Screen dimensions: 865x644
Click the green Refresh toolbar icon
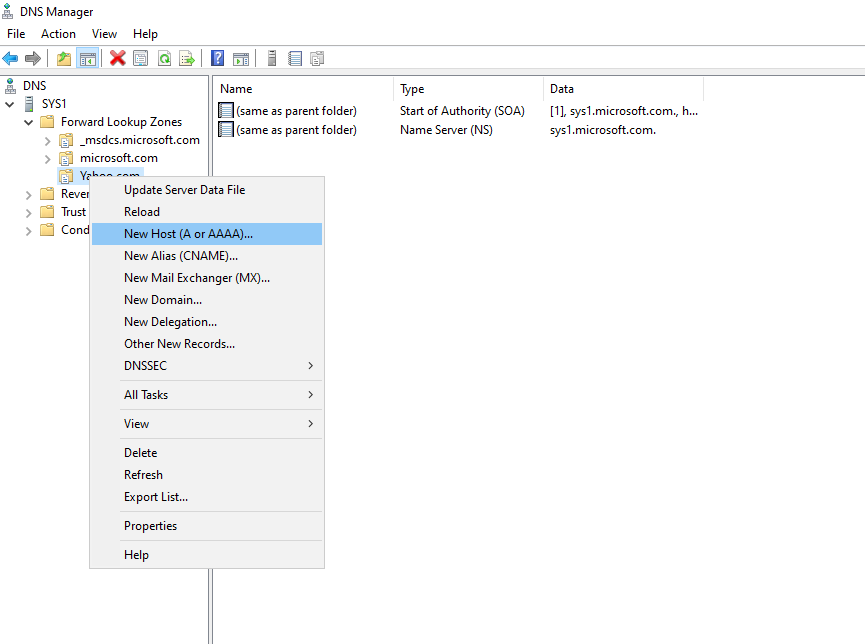pyautogui.click(x=164, y=58)
